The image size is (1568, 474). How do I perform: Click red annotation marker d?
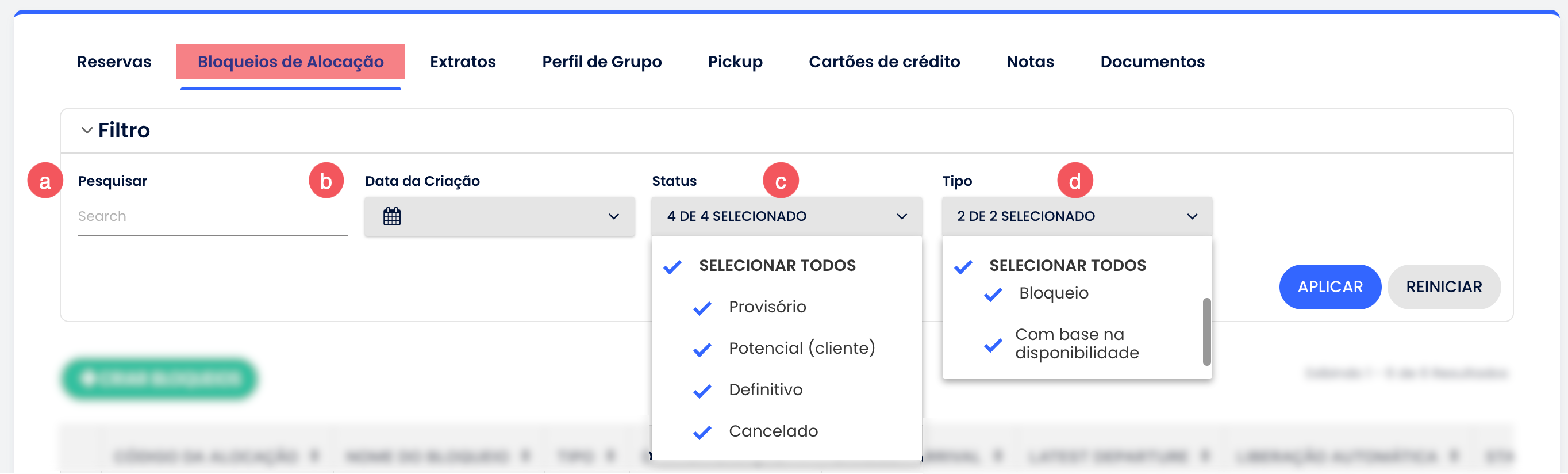coord(1074,181)
